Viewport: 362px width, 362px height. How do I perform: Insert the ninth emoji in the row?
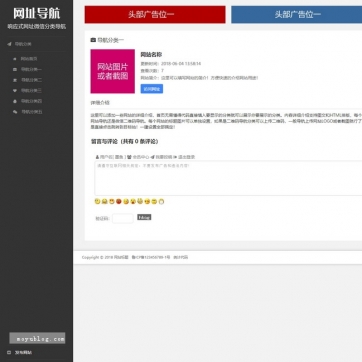(154, 201)
